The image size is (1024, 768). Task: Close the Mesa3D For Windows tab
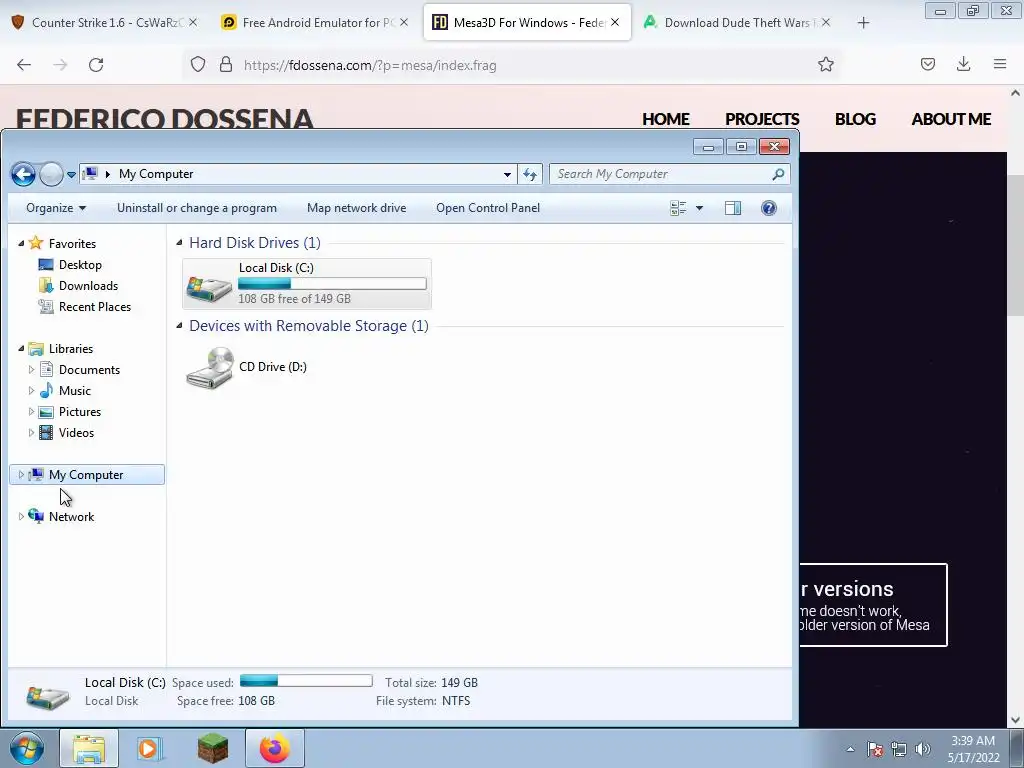point(615,22)
